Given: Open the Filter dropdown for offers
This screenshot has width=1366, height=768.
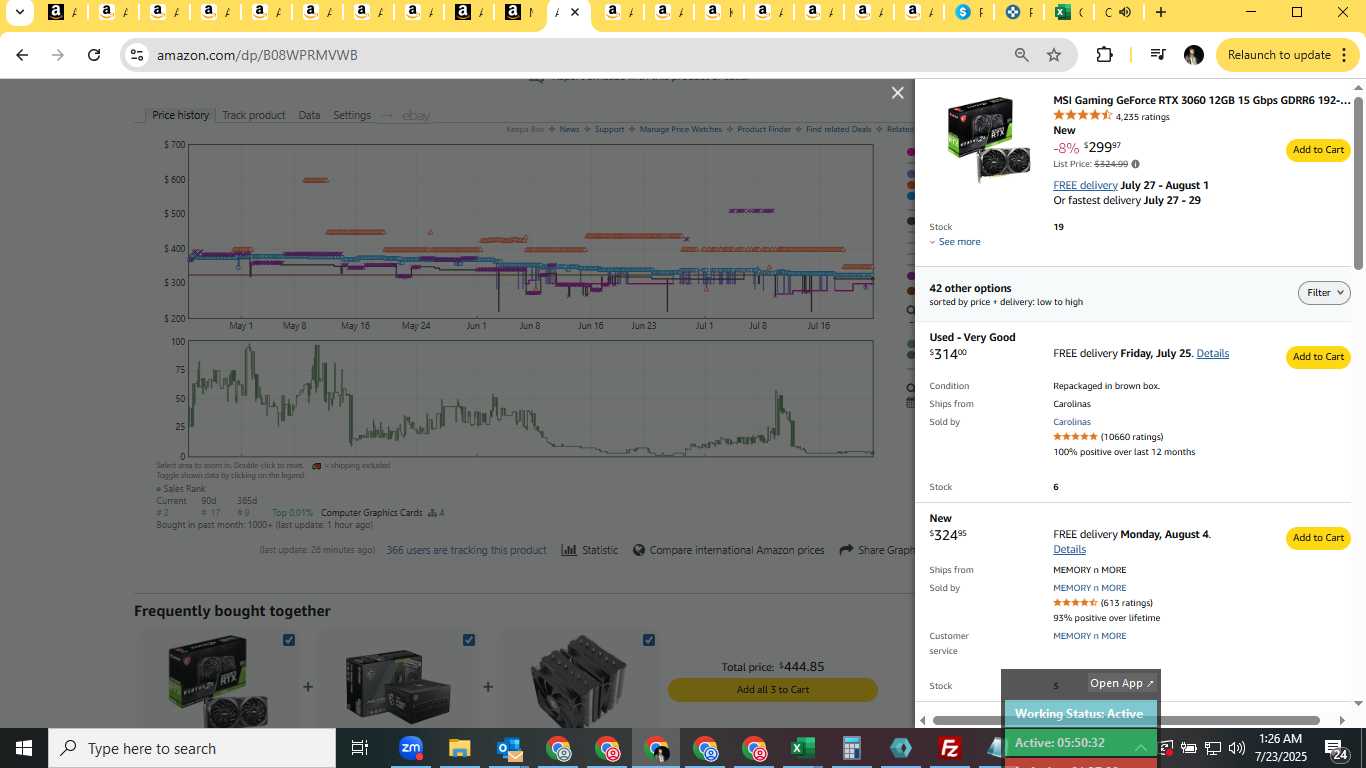Looking at the screenshot, I should [1324, 293].
